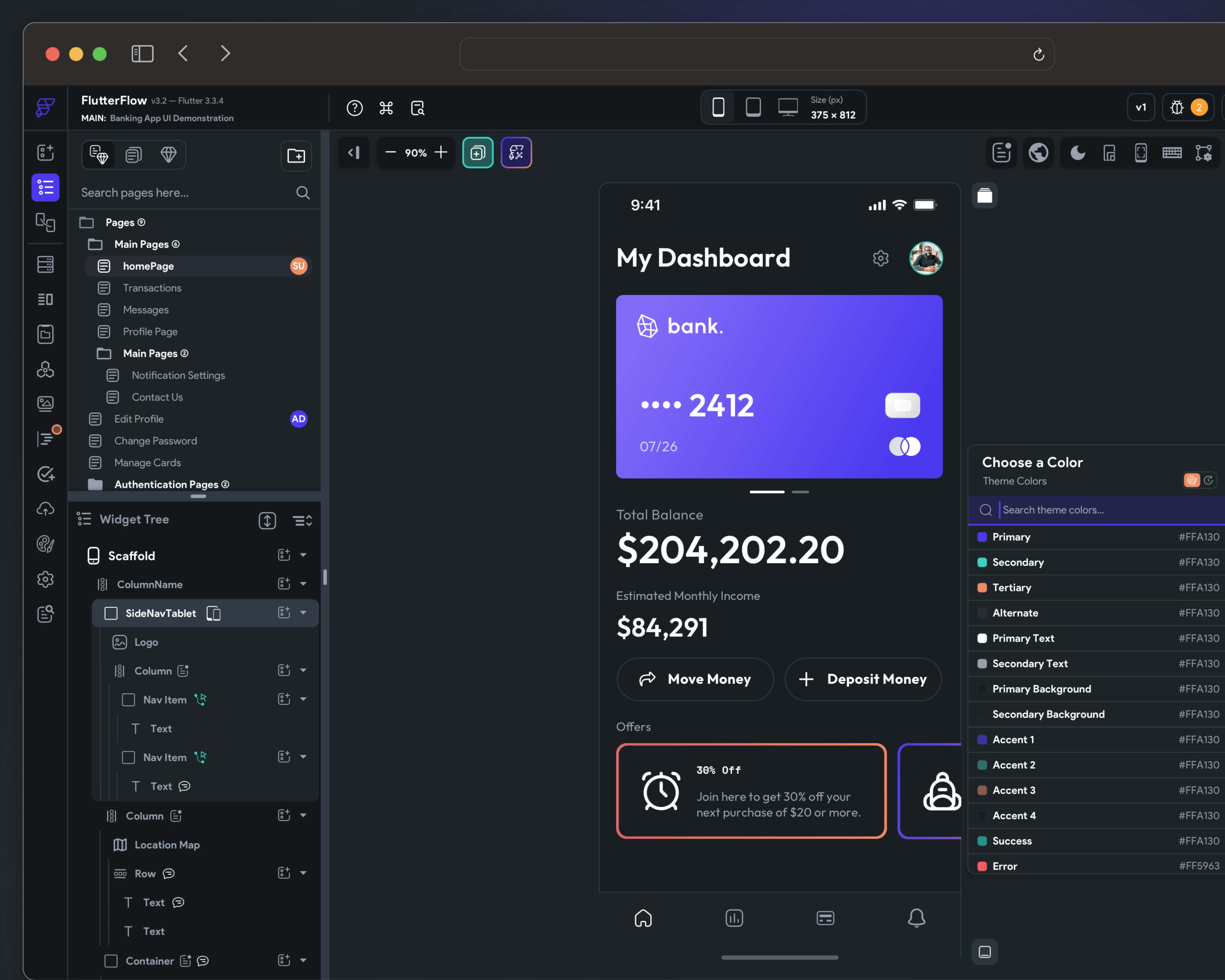Click the add new page folder icon

pyautogui.click(x=296, y=156)
